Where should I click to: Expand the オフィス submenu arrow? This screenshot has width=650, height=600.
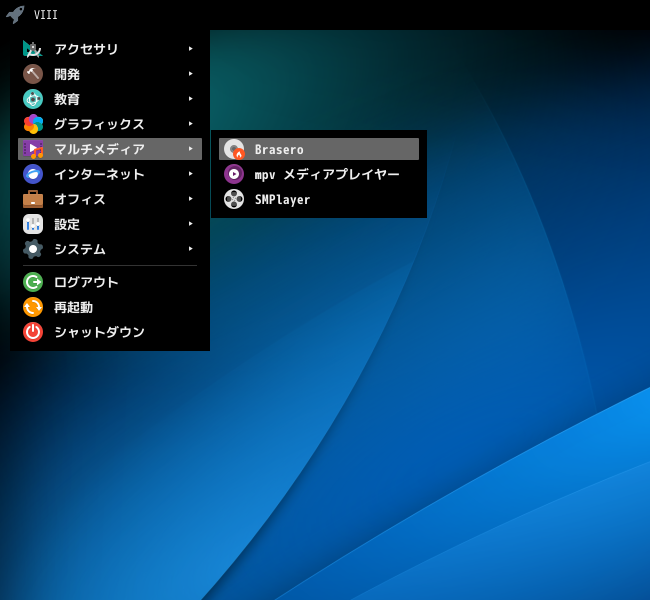coord(190,199)
